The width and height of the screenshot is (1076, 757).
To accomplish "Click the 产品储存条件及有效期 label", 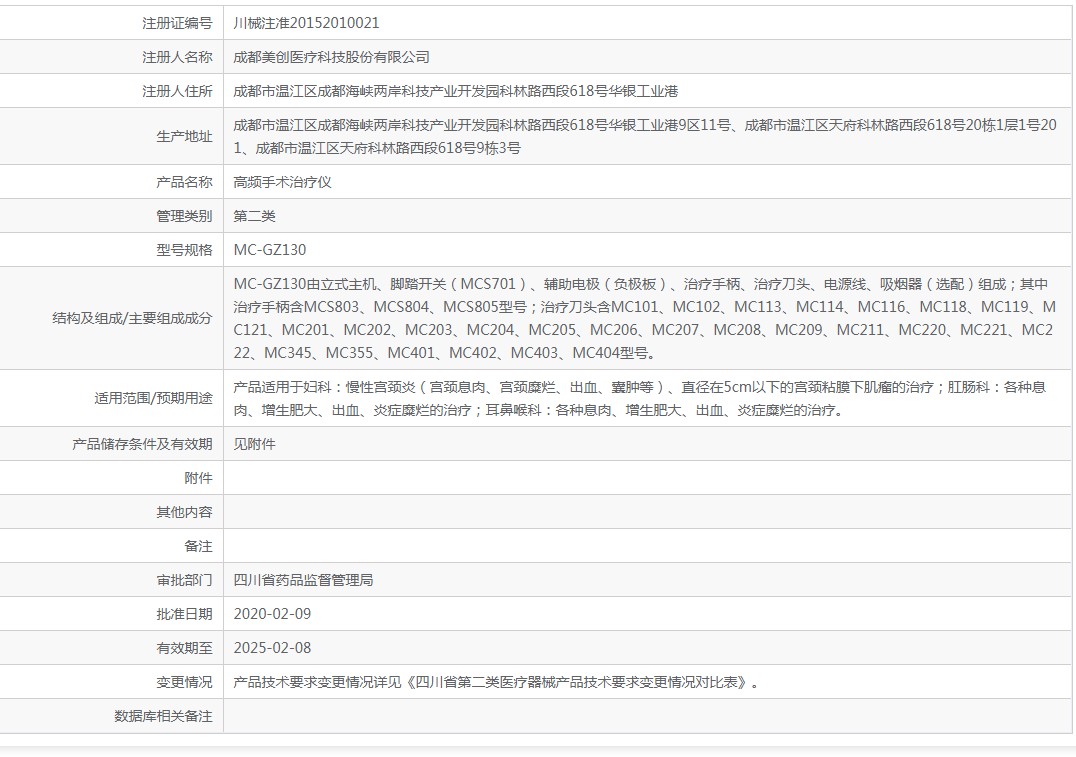I will point(142,444).
